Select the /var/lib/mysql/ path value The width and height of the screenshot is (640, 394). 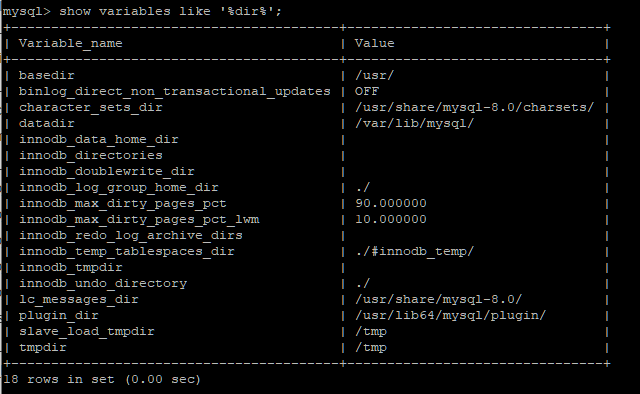click(x=414, y=123)
